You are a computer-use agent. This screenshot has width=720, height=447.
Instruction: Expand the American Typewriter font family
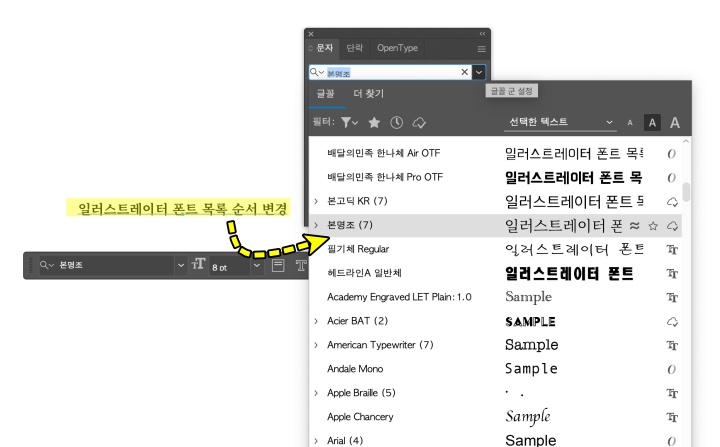coord(316,345)
